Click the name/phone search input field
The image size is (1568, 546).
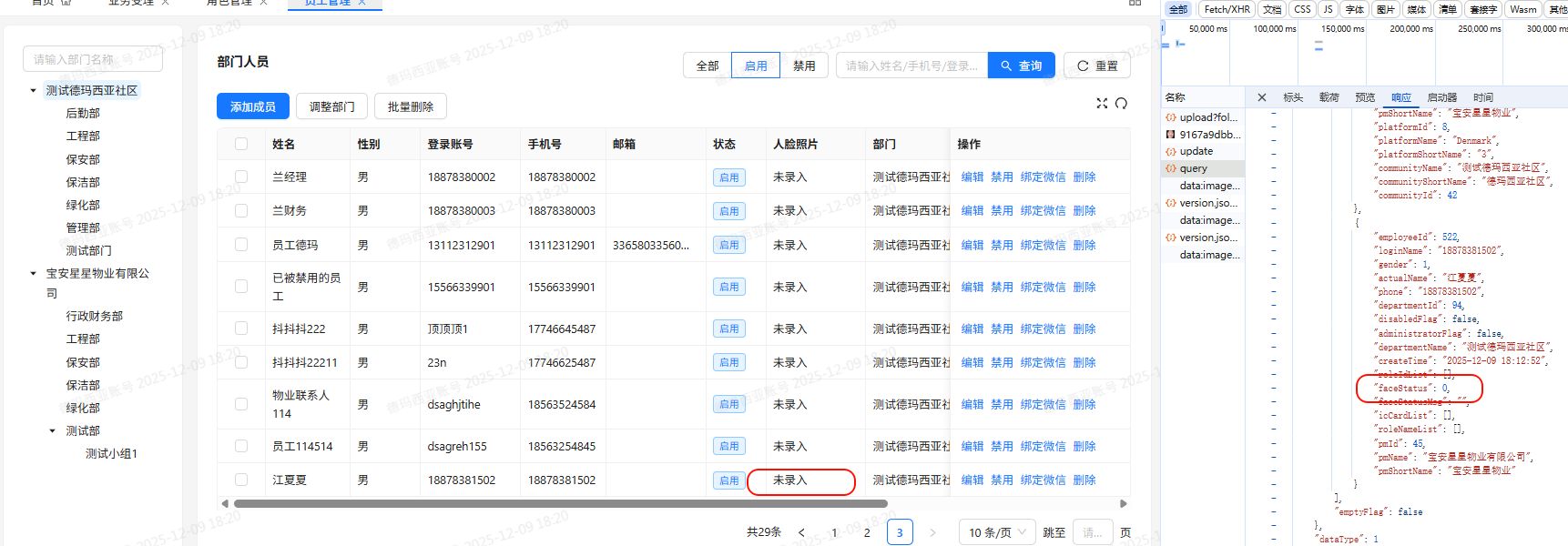point(911,66)
